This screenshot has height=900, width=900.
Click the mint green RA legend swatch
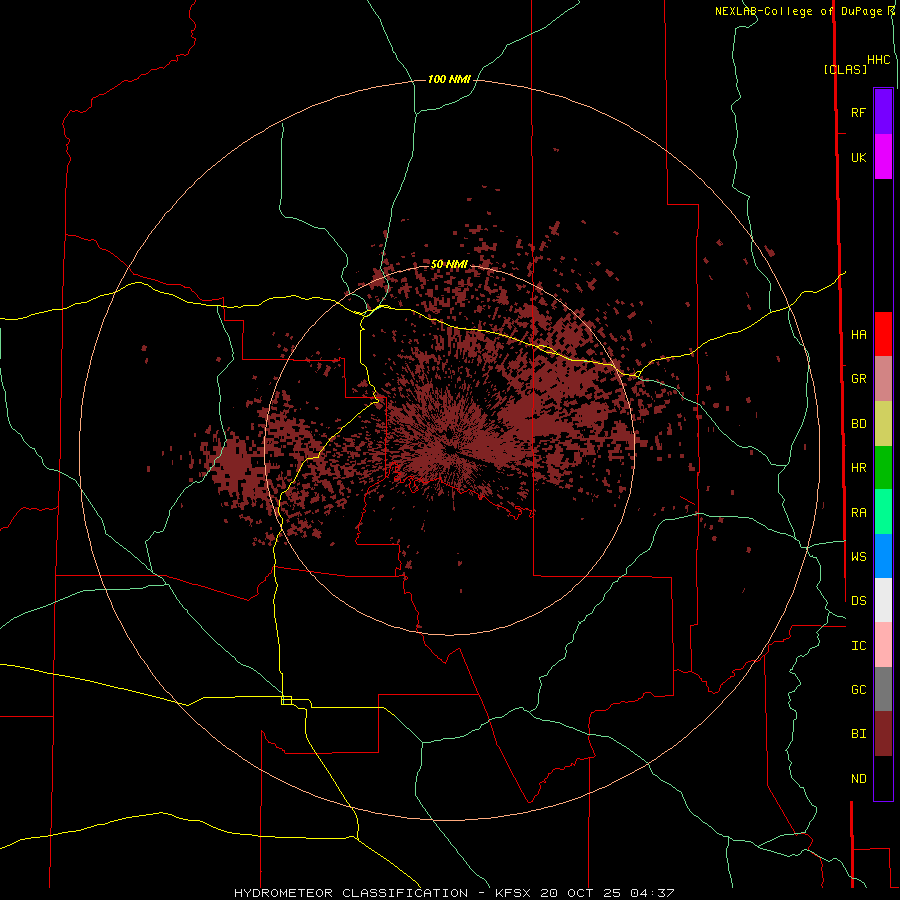click(x=883, y=512)
